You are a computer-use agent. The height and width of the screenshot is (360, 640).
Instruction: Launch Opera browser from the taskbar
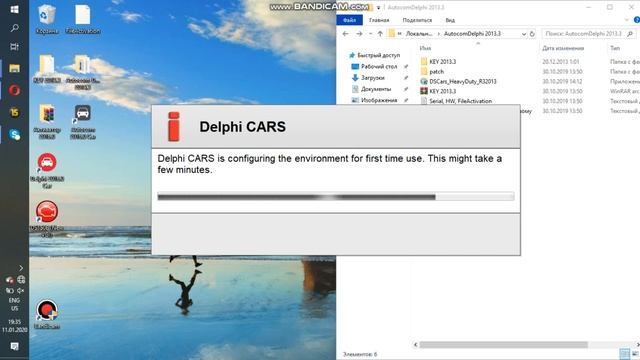pos(14,90)
